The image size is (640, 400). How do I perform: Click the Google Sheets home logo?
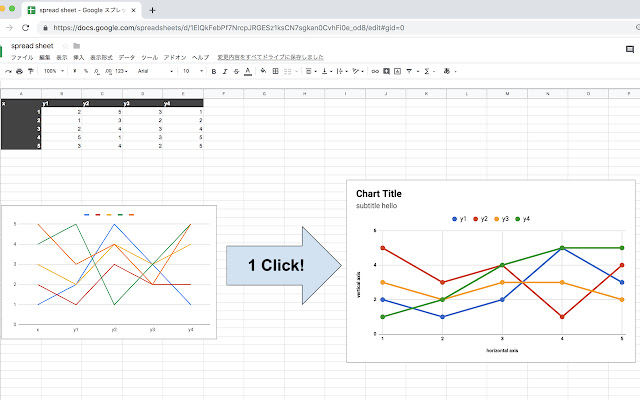(1, 52)
